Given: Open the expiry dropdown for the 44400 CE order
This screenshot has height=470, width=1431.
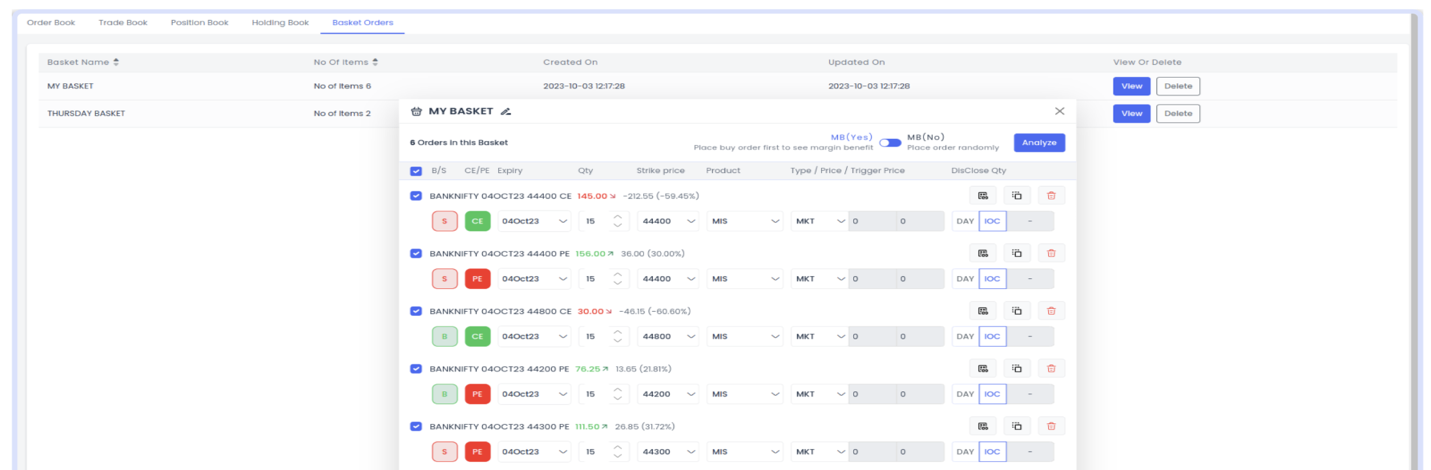Looking at the screenshot, I should click(534, 221).
